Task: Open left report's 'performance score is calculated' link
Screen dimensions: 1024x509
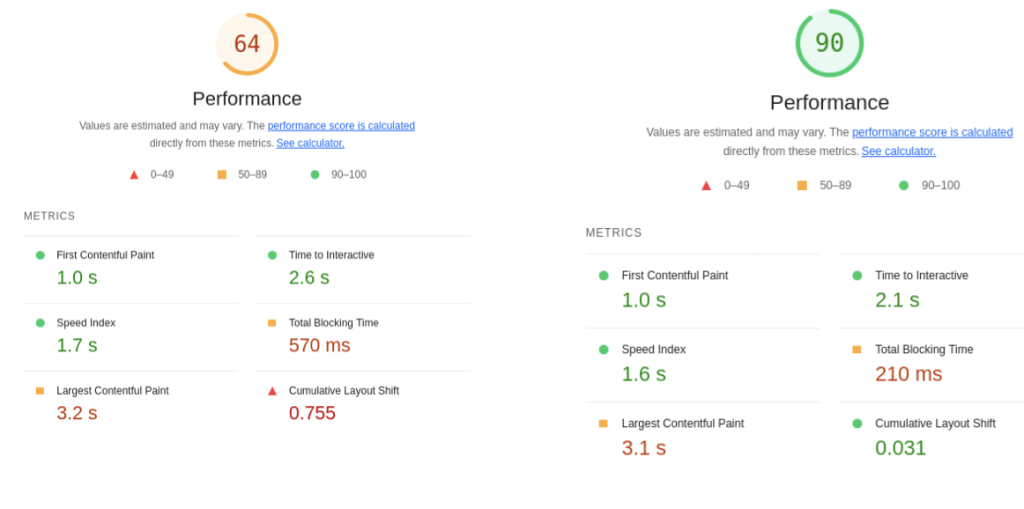Action: [341, 126]
